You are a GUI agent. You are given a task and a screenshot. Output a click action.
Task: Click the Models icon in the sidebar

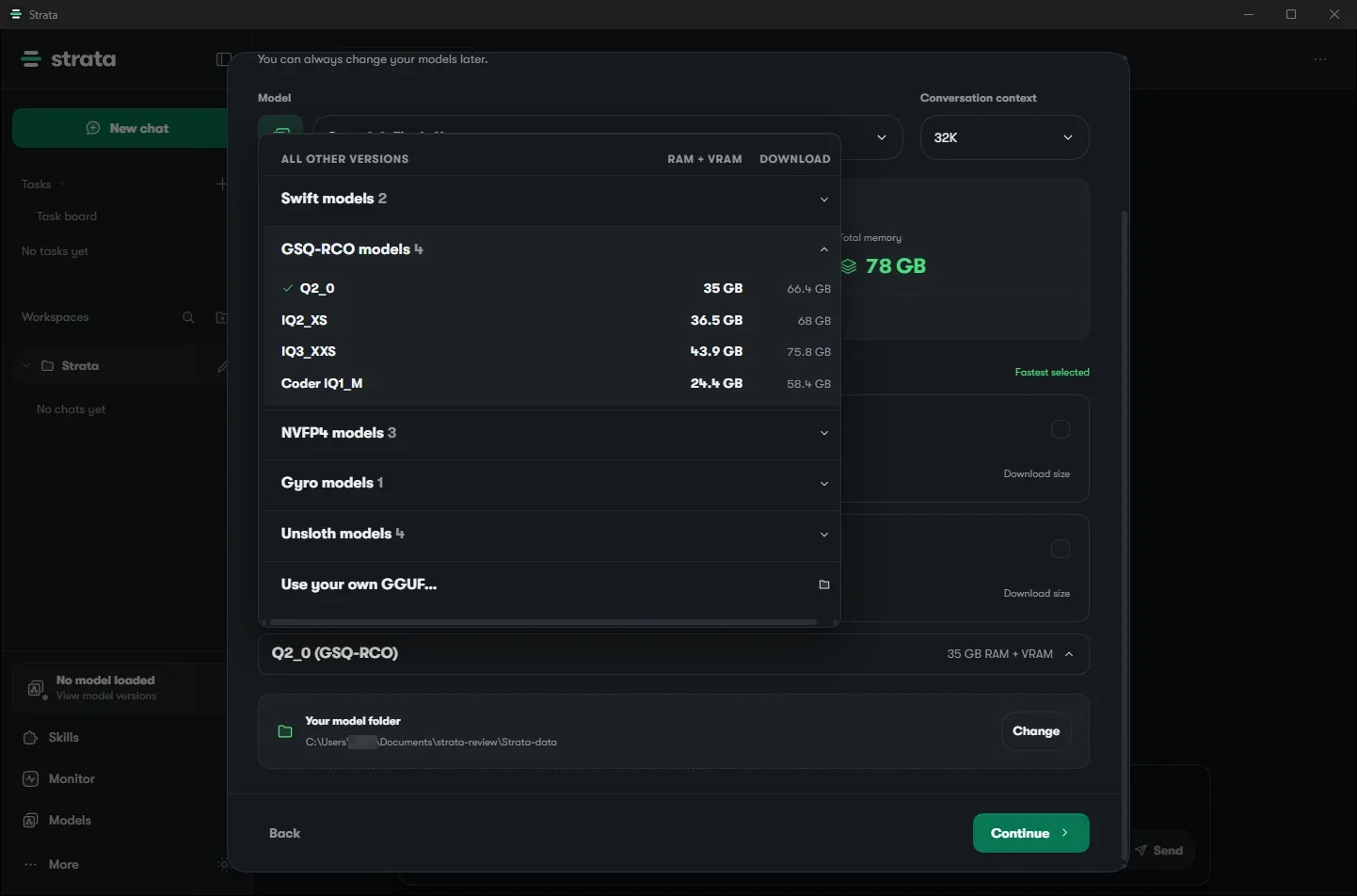[x=30, y=821]
